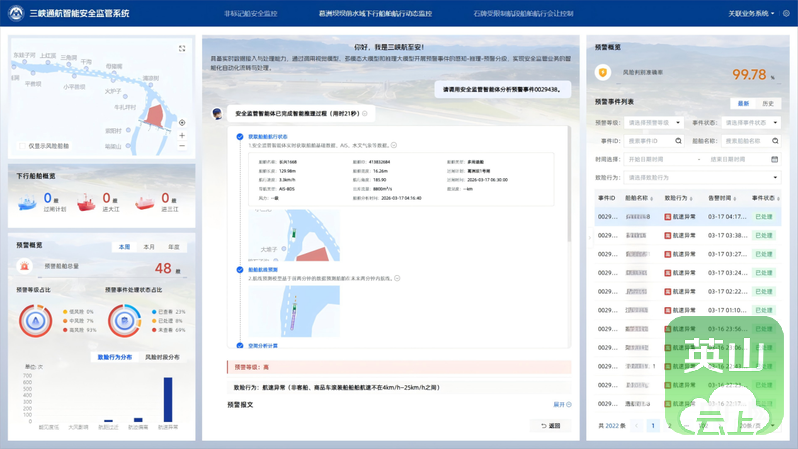Open the 致险行为 dropdown filter
798x449 pixels.
pos(702,177)
